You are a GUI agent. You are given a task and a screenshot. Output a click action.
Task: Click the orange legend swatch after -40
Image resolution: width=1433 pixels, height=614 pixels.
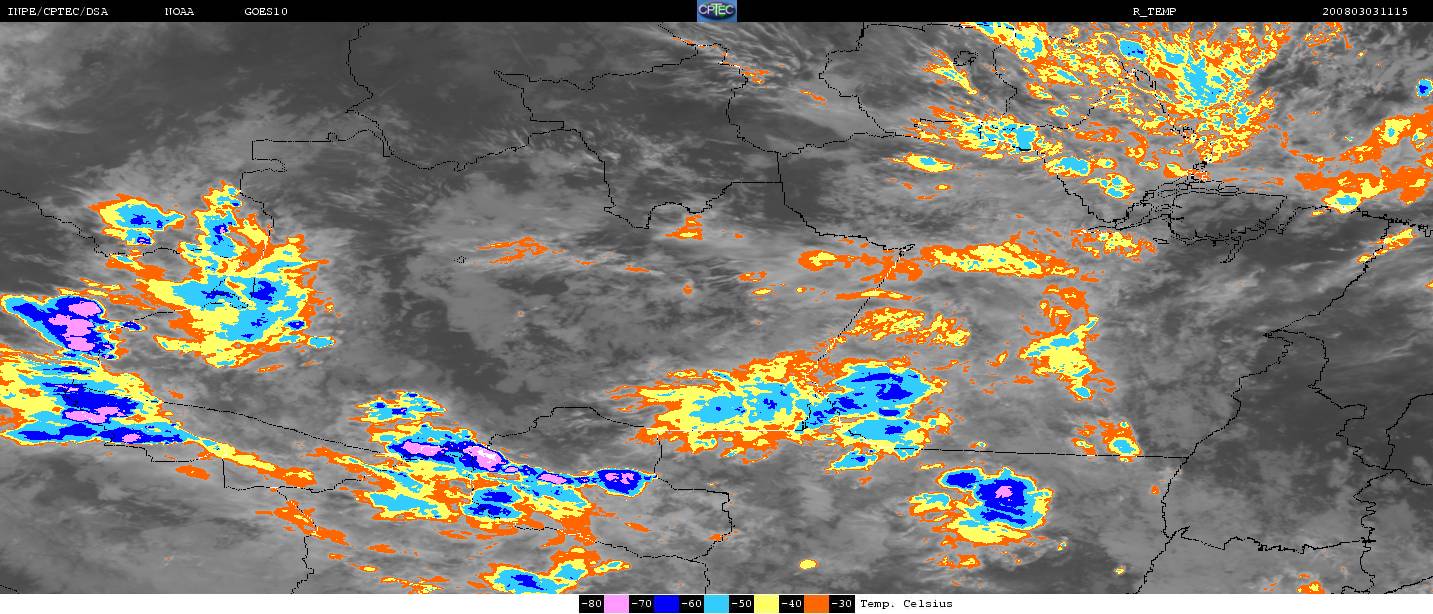point(816,603)
